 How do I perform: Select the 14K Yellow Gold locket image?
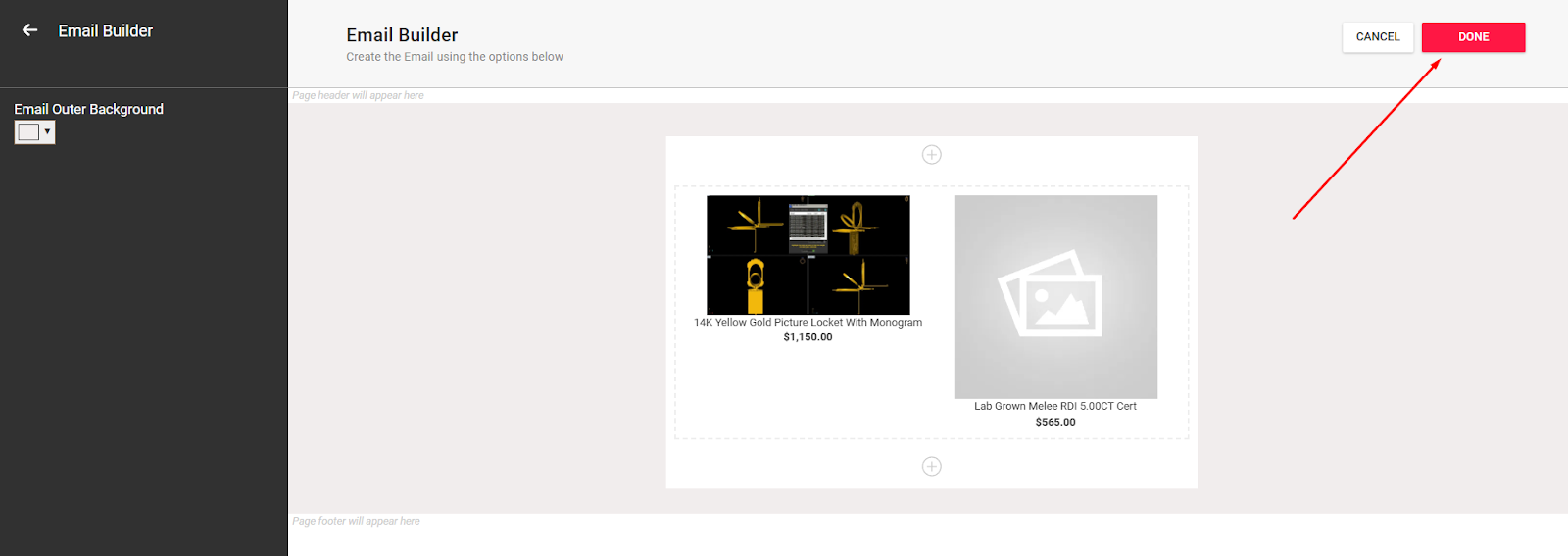coord(808,255)
